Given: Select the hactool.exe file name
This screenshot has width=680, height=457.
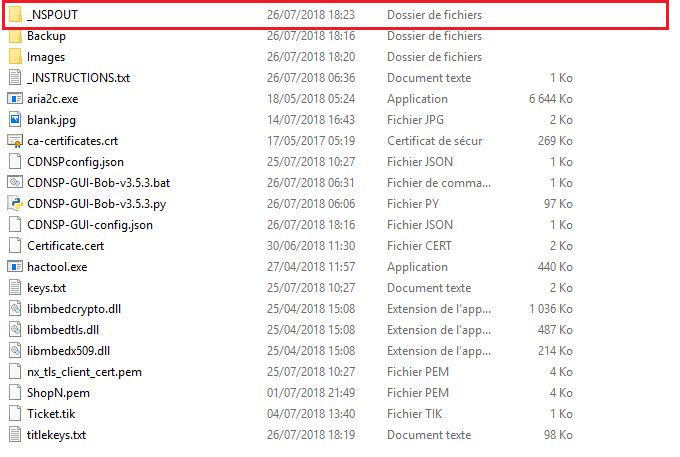Looking at the screenshot, I should 57,267.
